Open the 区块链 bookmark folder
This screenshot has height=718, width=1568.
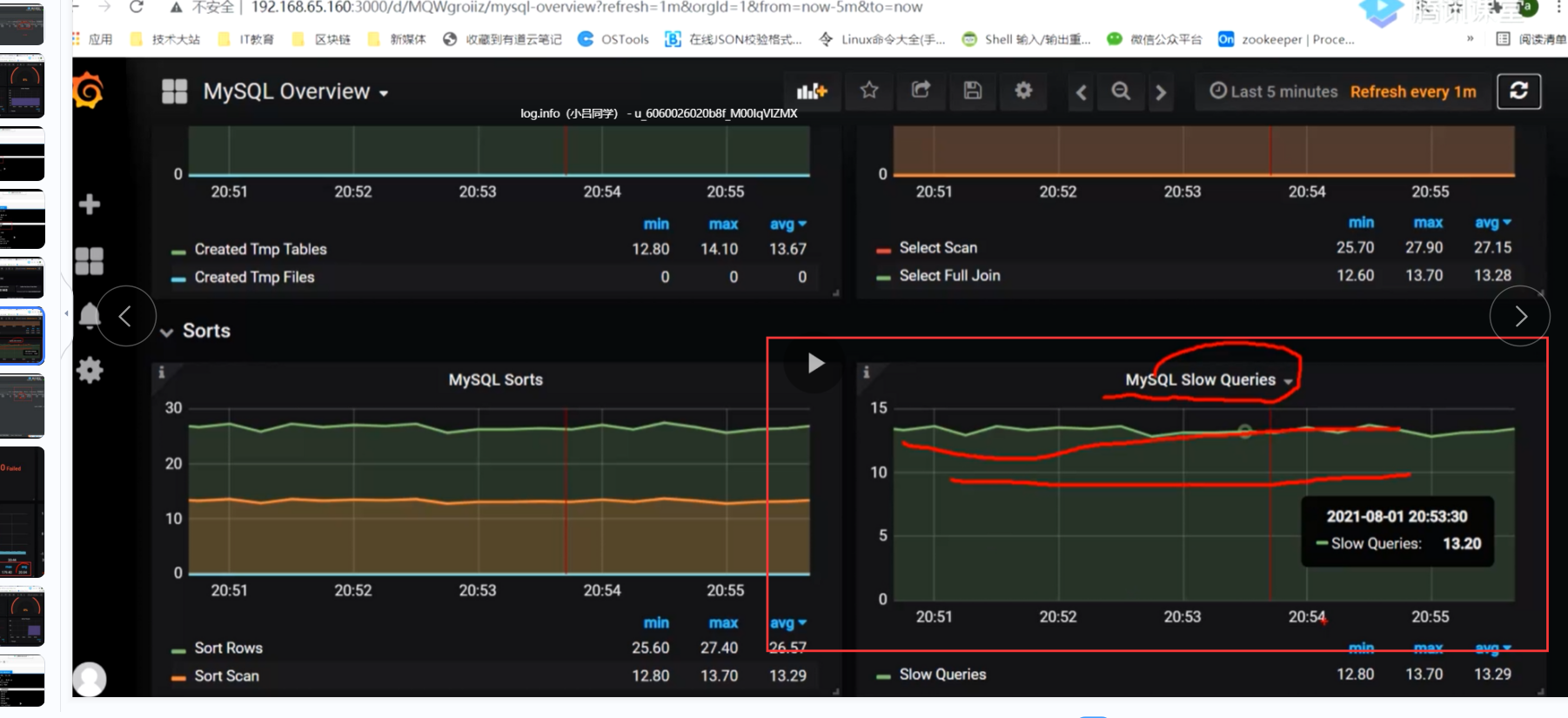[322, 39]
